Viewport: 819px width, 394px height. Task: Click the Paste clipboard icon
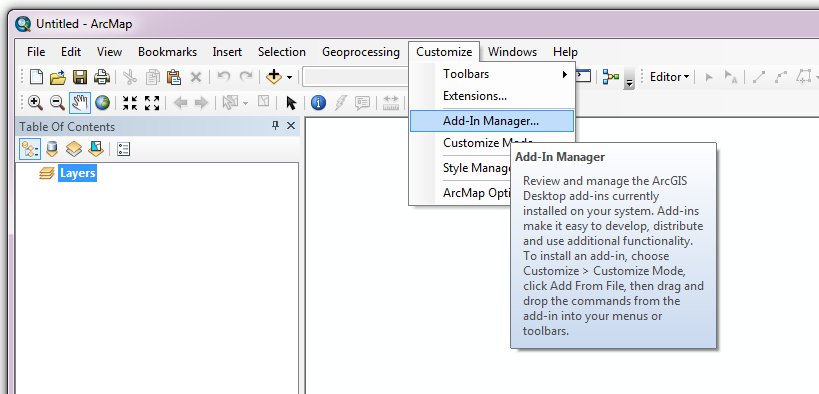coord(173,77)
